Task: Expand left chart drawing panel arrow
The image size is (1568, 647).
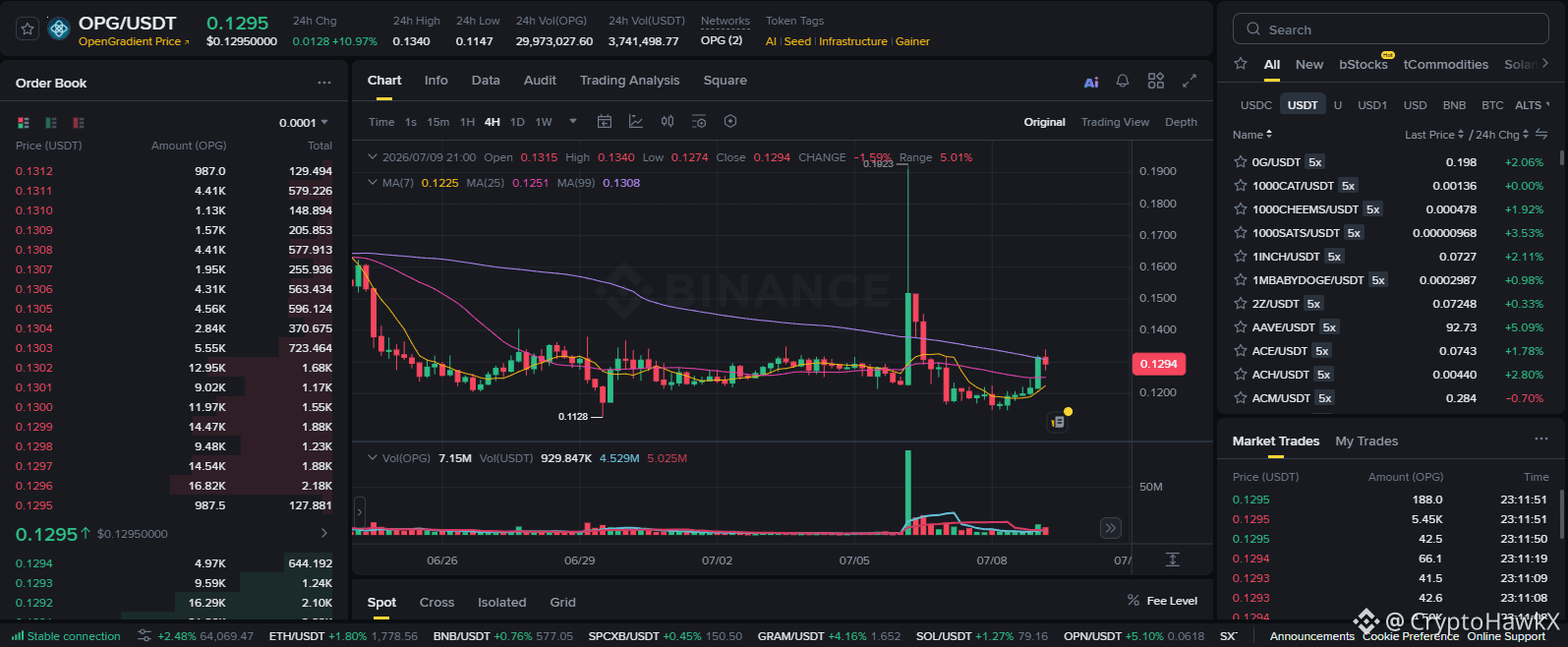Action: click(359, 511)
